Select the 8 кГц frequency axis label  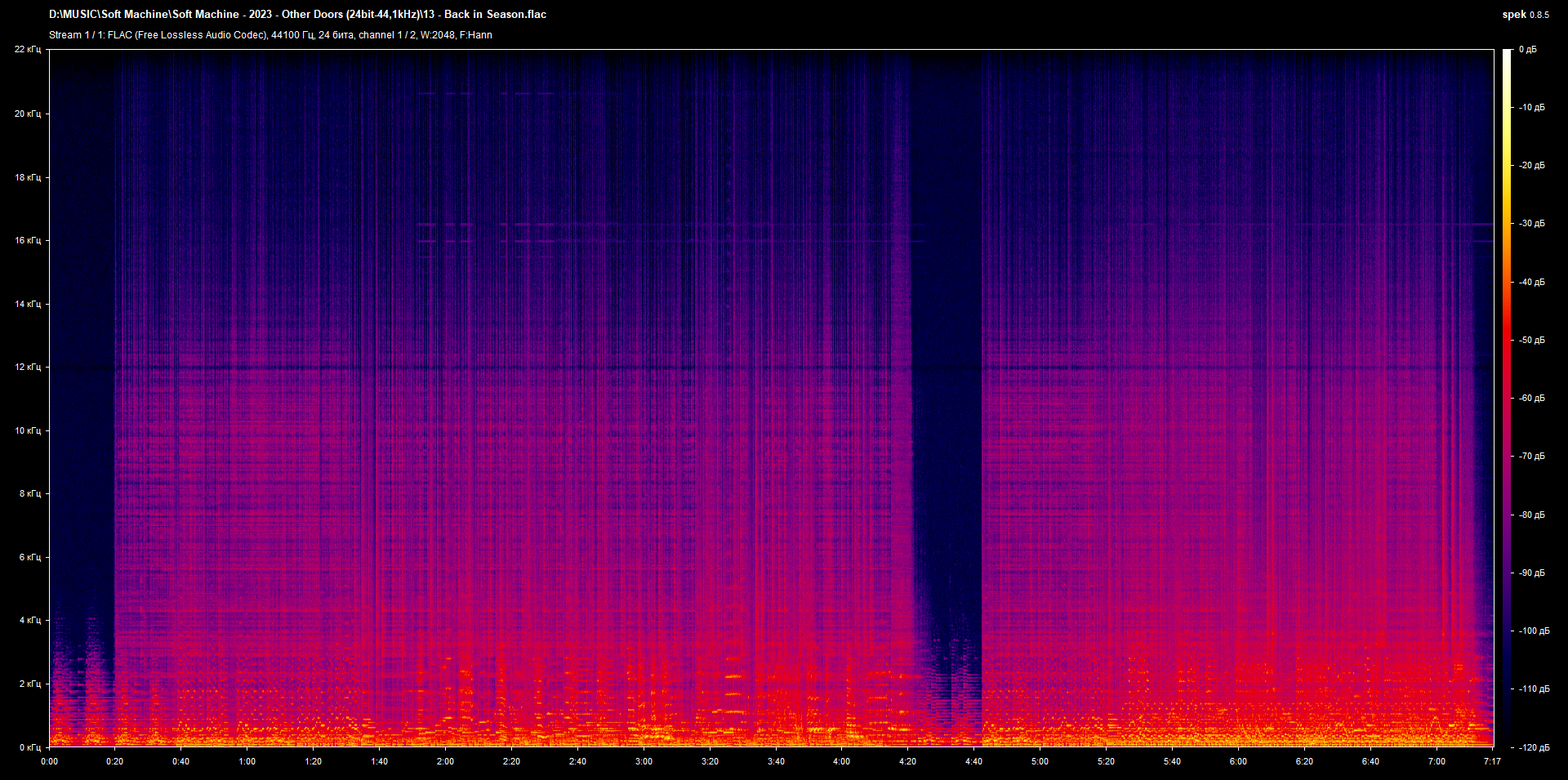[x=29, y=493]
